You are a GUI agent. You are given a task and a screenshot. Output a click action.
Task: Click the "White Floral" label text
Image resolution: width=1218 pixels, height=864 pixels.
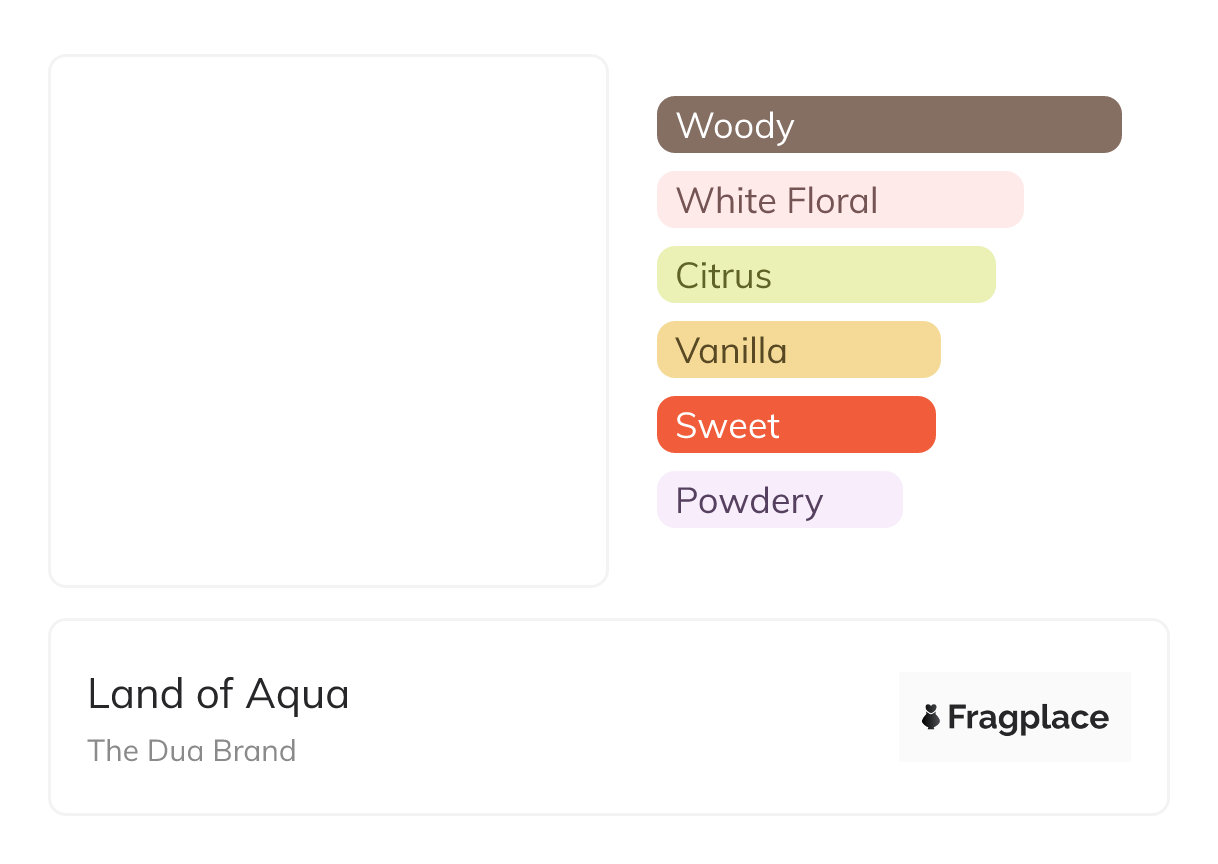(776, 201)
